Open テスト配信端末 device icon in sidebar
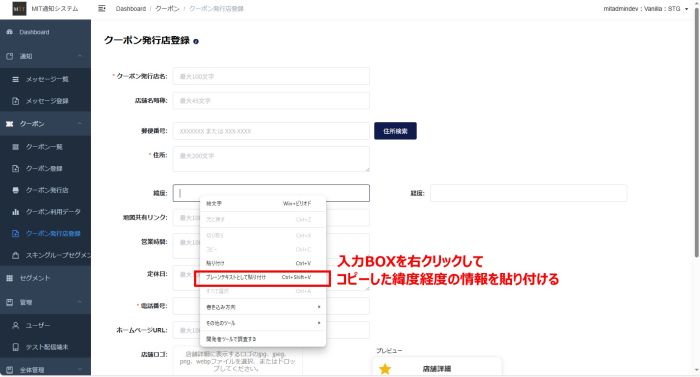 click(16, 347)
